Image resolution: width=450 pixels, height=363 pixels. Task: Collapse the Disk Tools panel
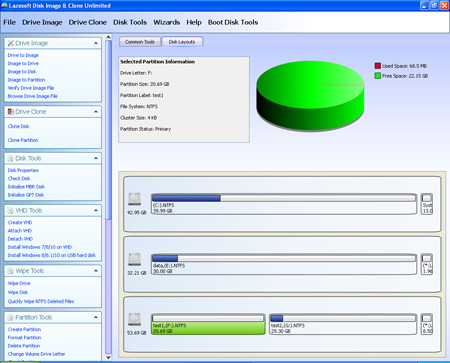point(96,158)
